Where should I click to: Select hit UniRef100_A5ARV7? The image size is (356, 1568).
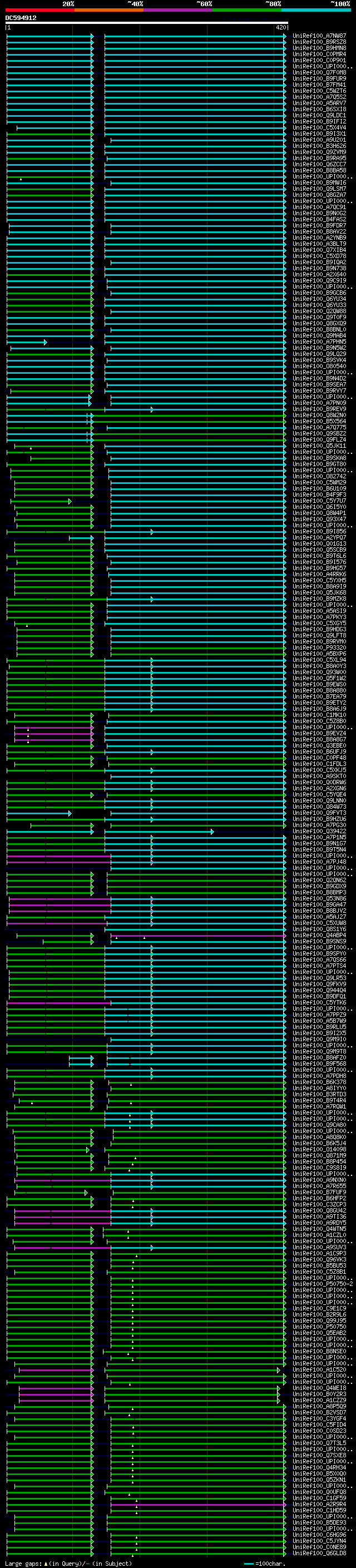(x=319, y=103)
